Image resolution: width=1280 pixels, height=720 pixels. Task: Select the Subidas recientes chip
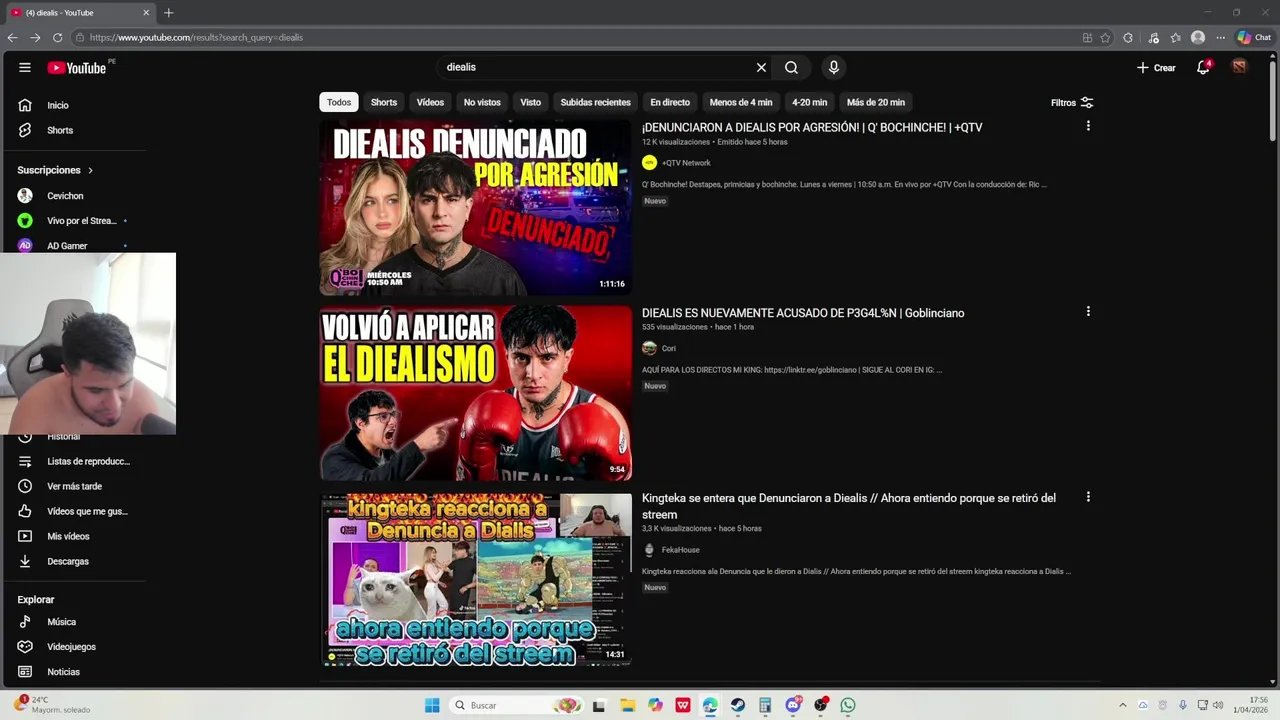(x=595, y=102)
